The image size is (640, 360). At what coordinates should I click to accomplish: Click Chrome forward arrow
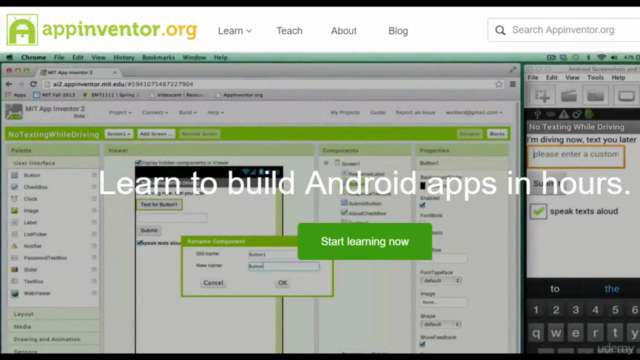tap(21, 84)
